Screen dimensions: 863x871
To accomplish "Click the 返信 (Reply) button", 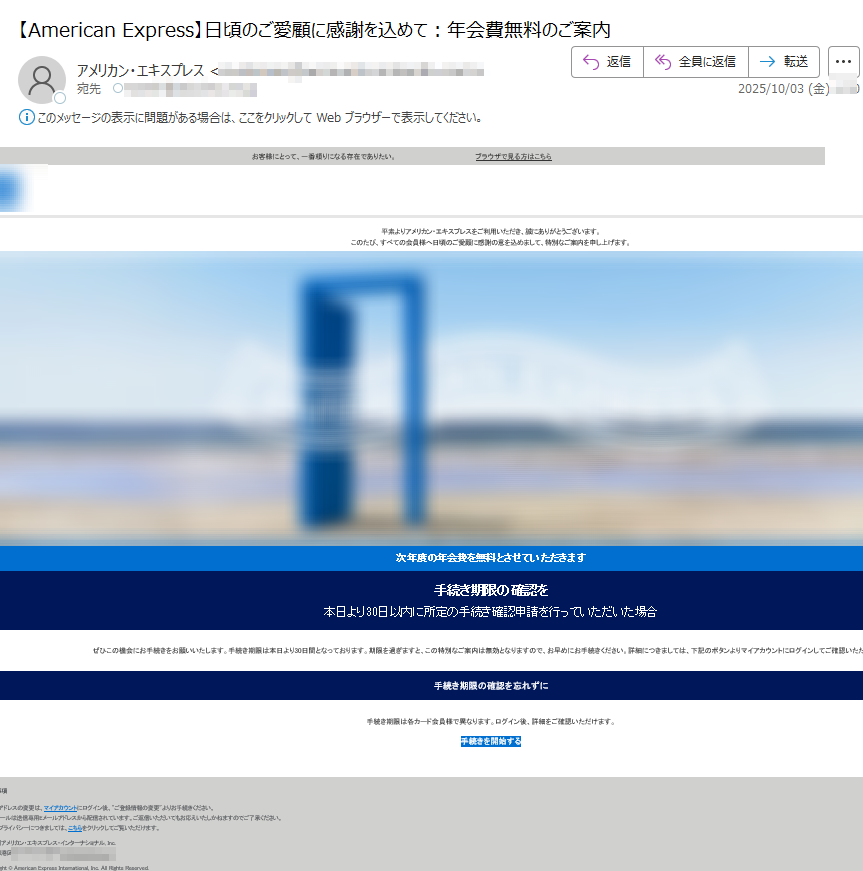I will click(607, 62).
